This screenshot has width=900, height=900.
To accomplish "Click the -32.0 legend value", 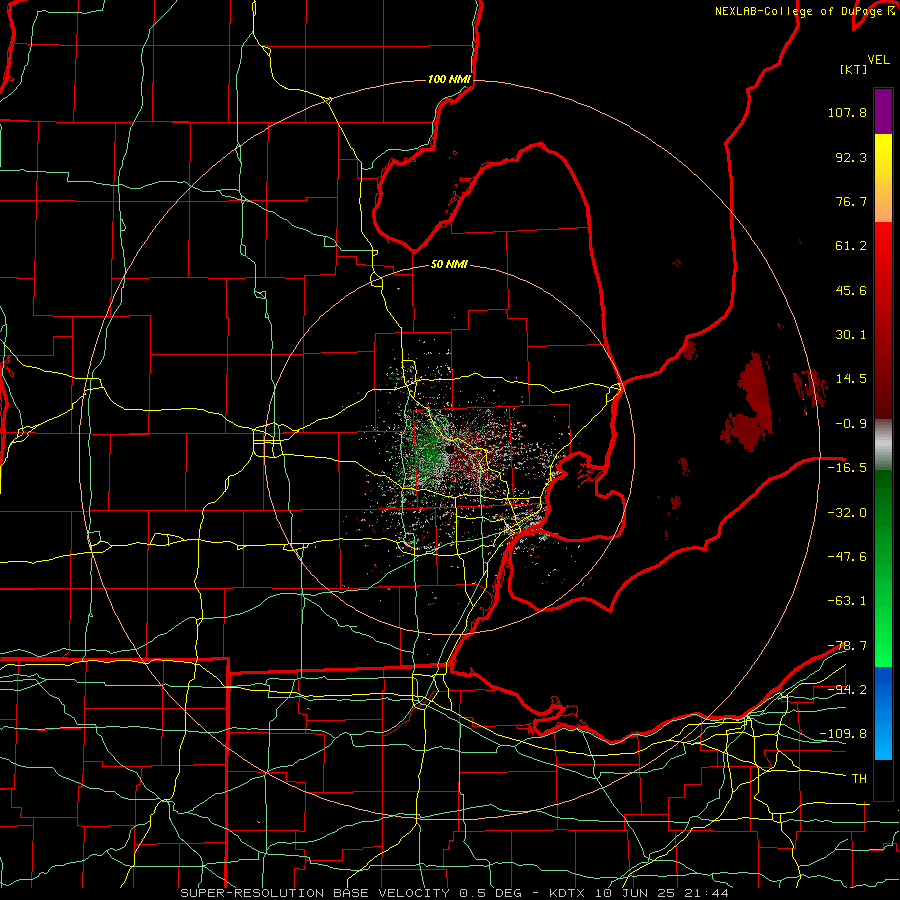I will [847, 512].
